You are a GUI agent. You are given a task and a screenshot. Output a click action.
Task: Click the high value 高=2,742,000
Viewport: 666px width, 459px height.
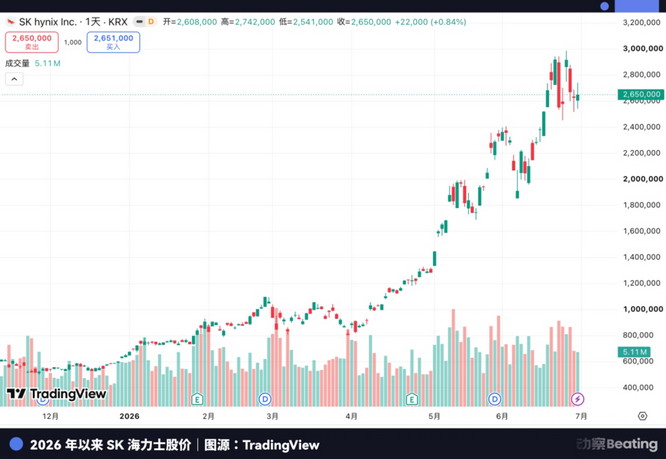point(248,22)
